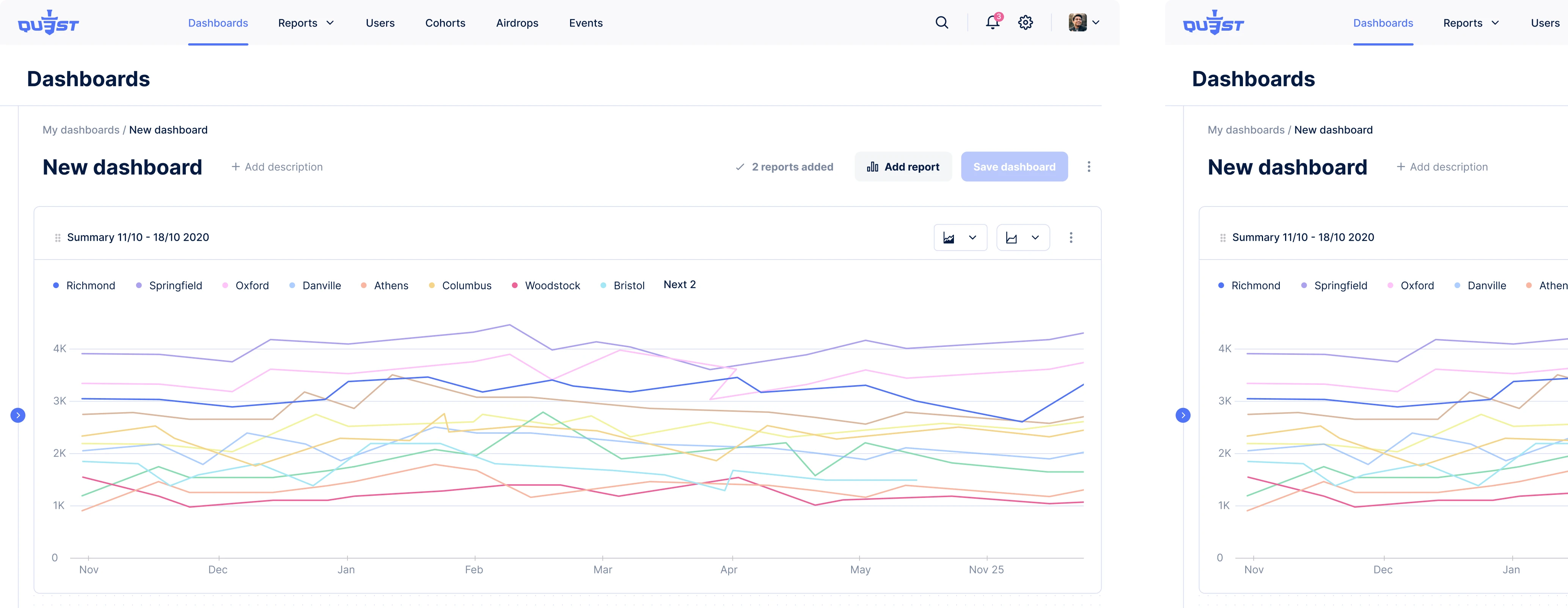The height and width of the screenshot is (608, 1568).
Task: Open the line chart axis dropdown
Action: click(x=1023, y=238)
